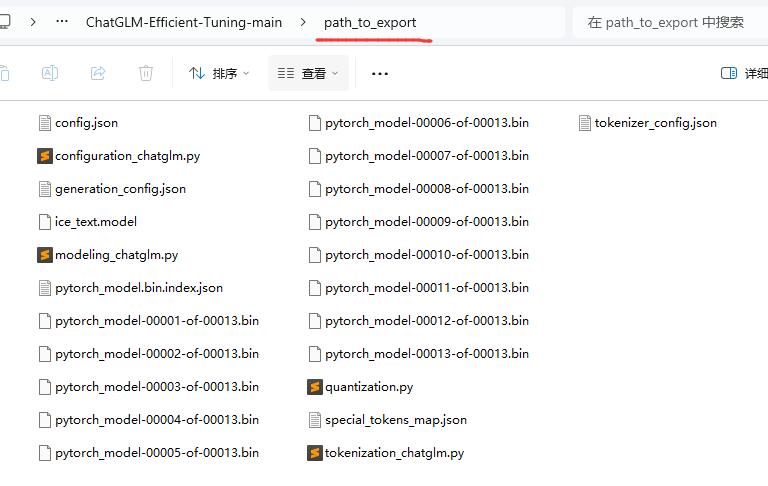
Task: Select pytorch_model-00010-of-00013.bin file name
Action: (x=427, y=255)
